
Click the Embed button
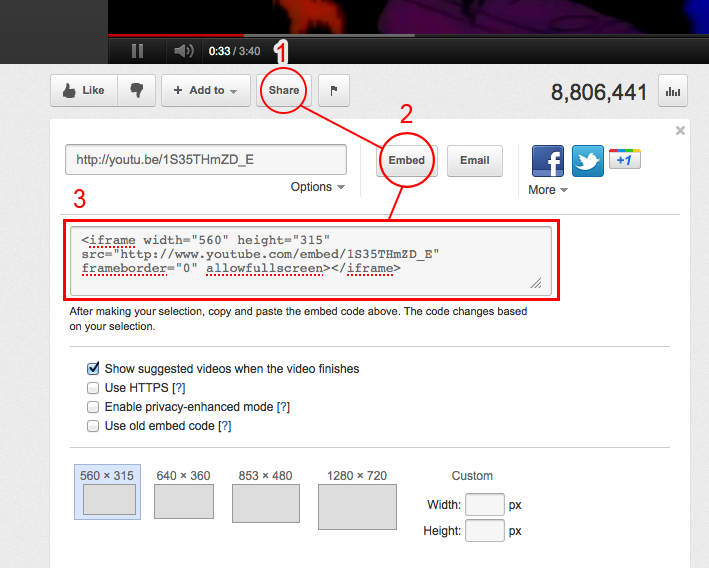(406, 160)
